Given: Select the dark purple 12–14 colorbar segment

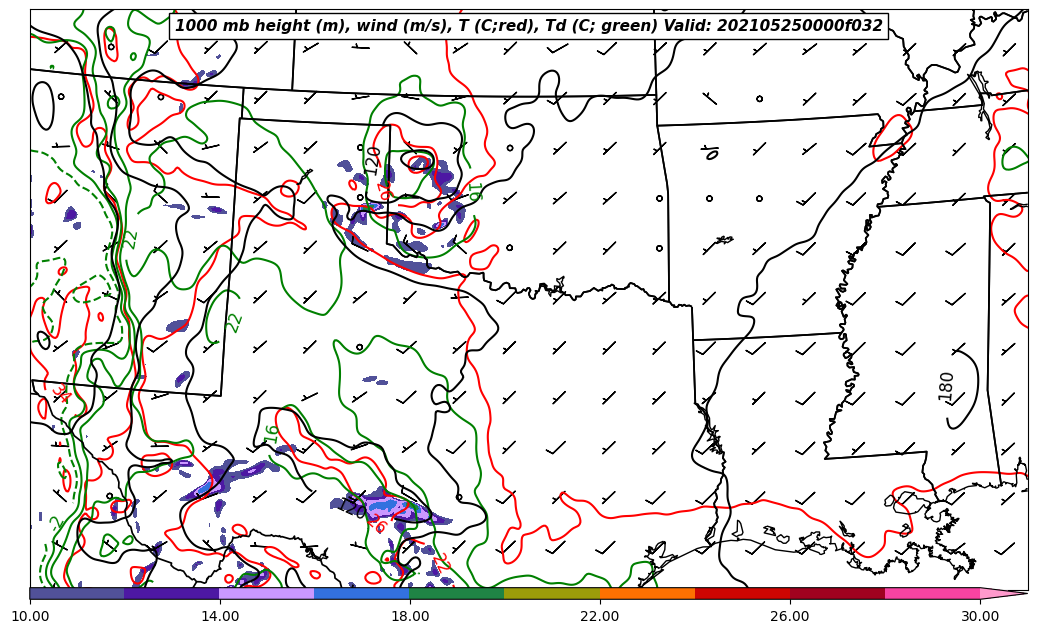Looking at the screenshot, I should (x=172, y=593).
